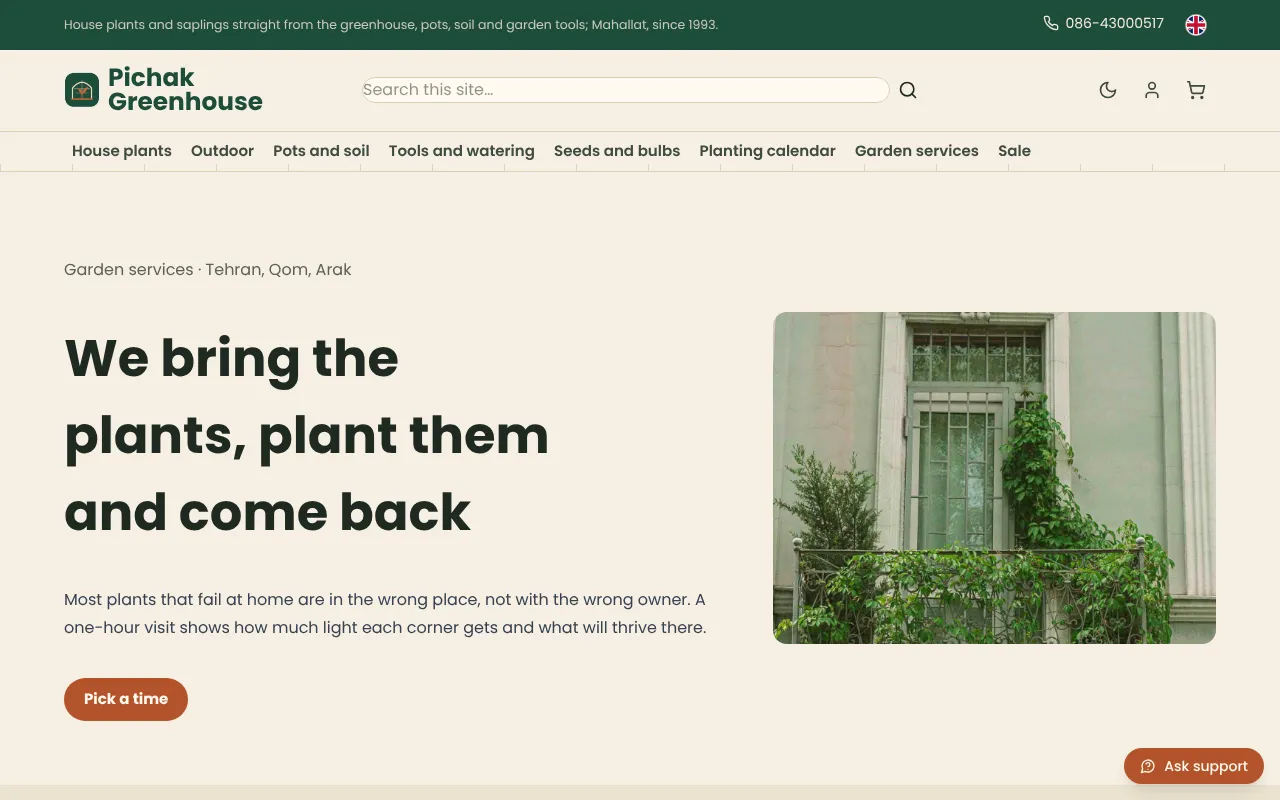
Task: Open the user account icon
Action: (1152, 90)
